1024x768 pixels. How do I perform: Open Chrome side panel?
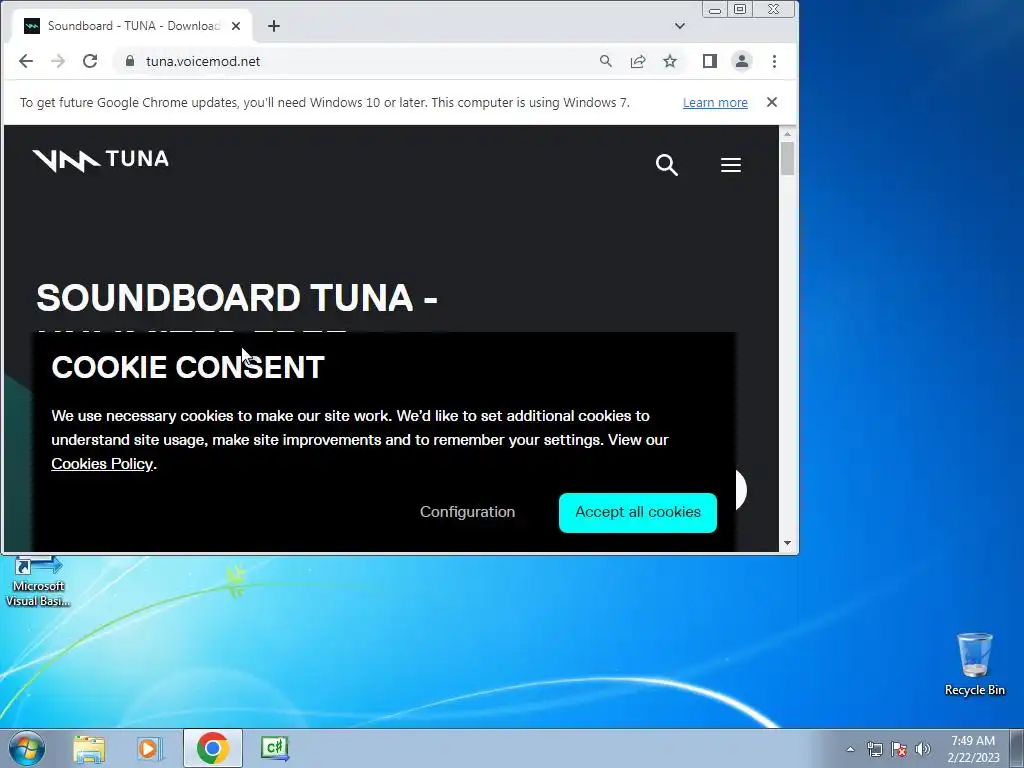pos(710,61)
